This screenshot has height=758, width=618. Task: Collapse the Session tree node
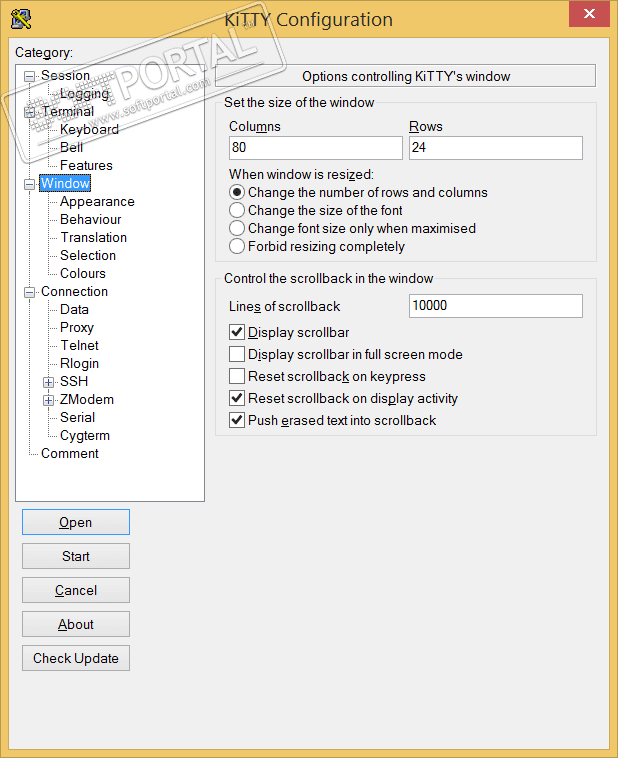click(29, 76)
